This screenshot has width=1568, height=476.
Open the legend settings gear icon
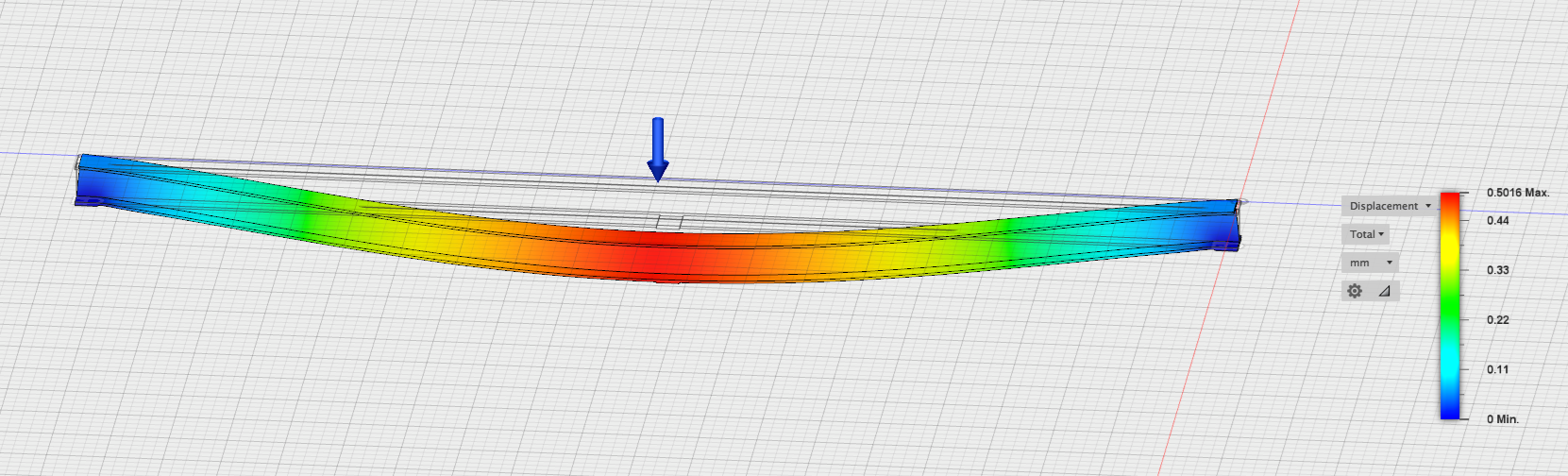(x=1355, y=291)
